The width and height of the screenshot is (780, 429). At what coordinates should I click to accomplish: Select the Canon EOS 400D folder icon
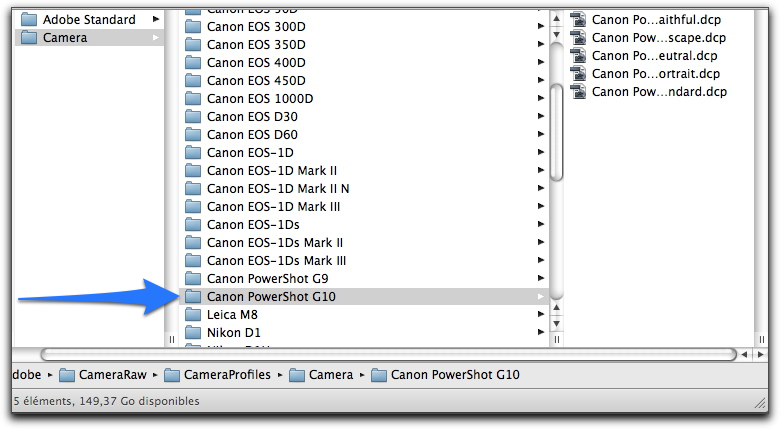pos(193,62)
